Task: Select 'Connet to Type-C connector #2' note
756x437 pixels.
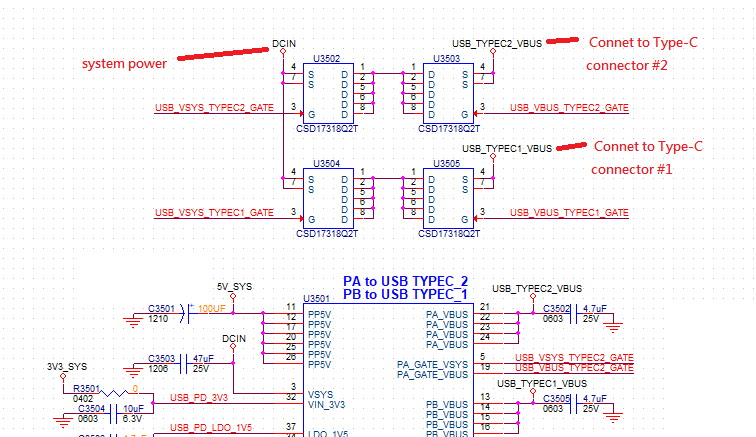Action: point(642,54)
